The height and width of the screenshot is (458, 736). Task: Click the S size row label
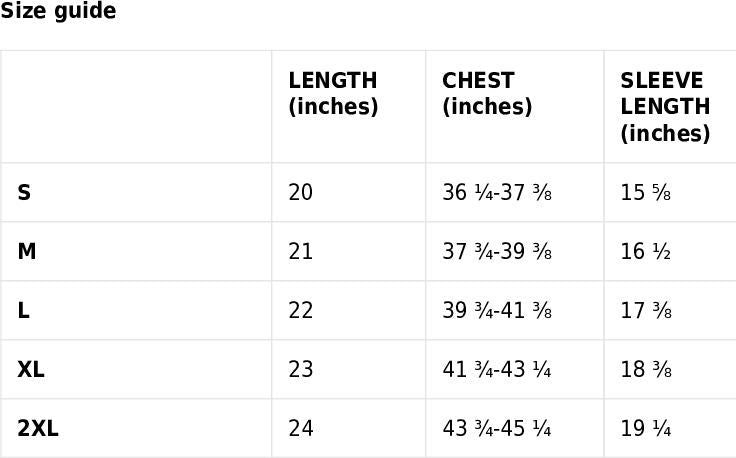click(x=24, y=192)
